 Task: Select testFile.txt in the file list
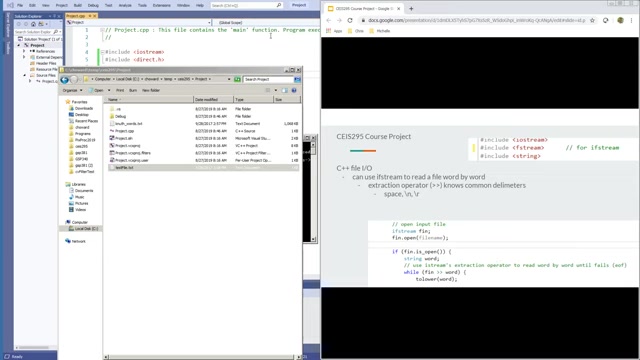(x=124, y=168)
